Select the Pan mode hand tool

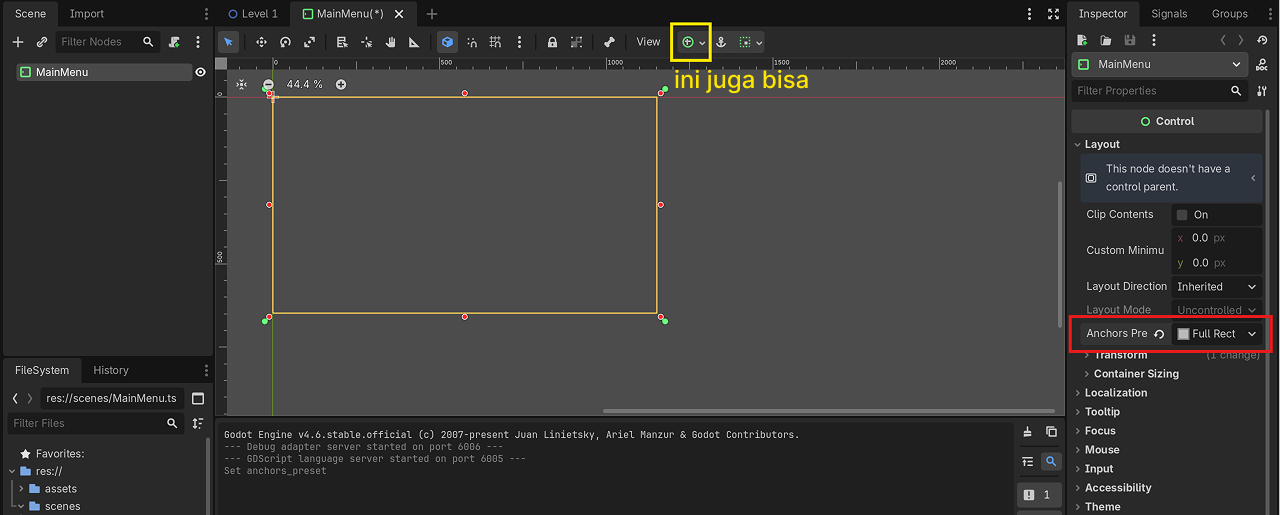click(390, 42)
